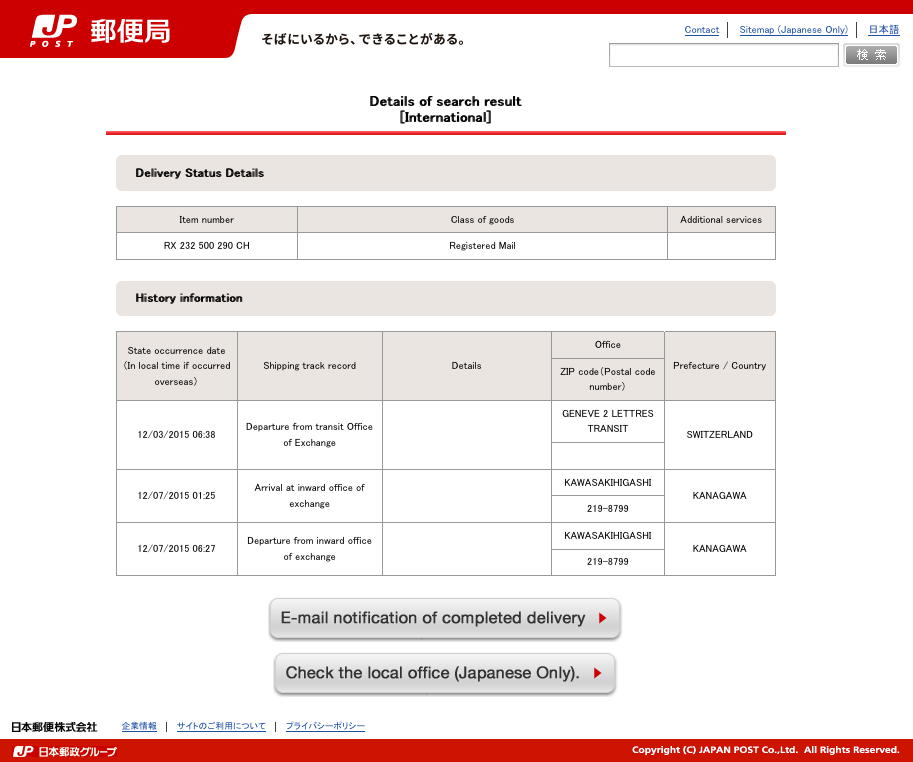
Task: Click the Office column header
Action: pyautogui.click(x=607, y=345)
